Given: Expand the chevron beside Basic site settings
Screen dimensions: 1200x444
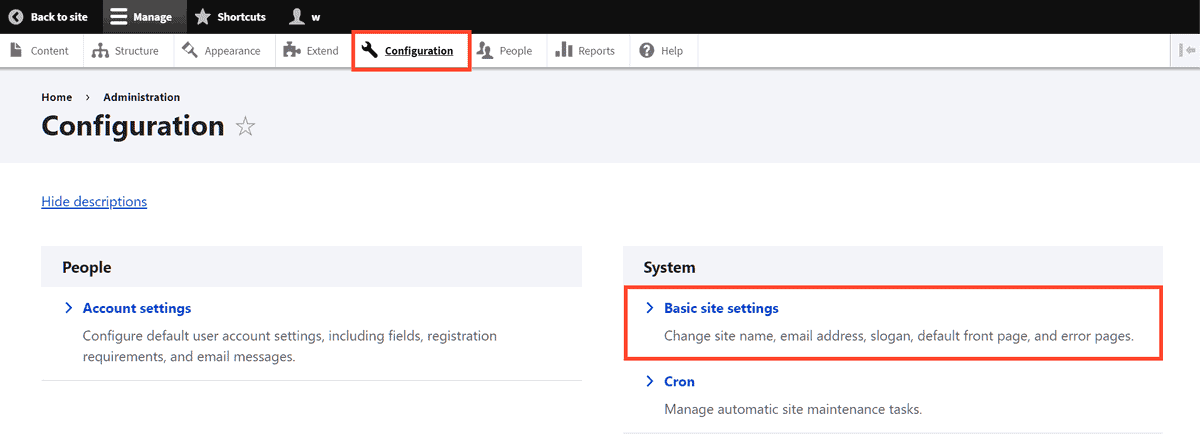Looking at the screenshot, I should pyautogui.click(x=650, y=308).
